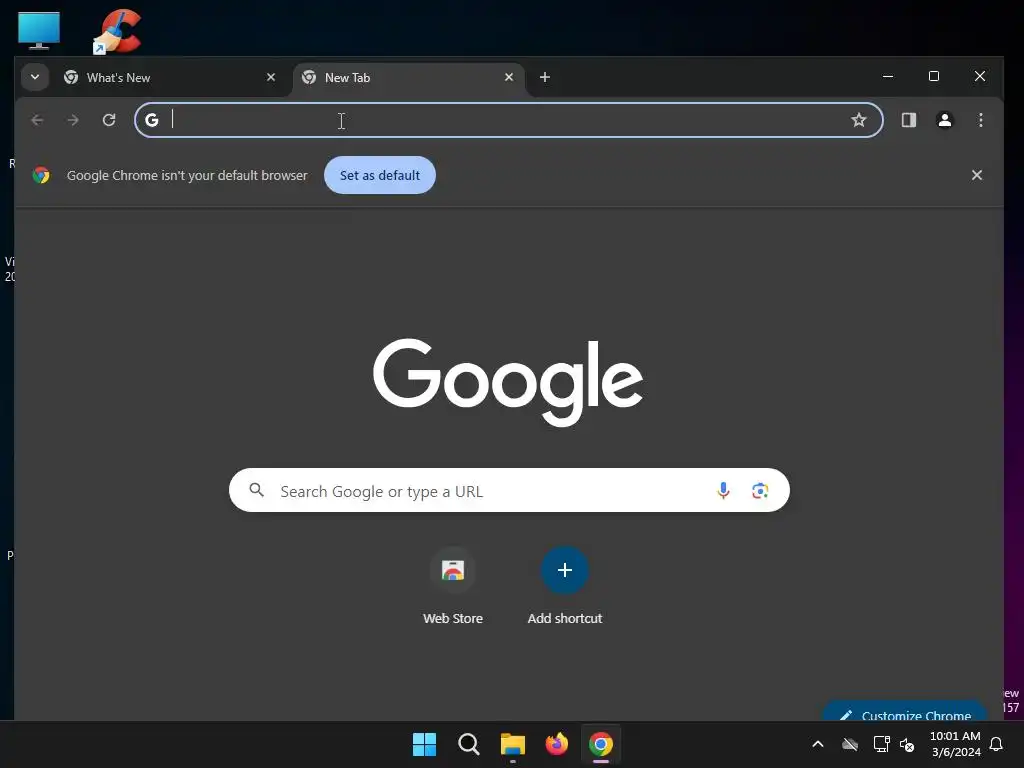The height and width of the screenshot is (768, 1024).
Task: Launch Firefox from the taskbar
Action: [x=556, y=744]
